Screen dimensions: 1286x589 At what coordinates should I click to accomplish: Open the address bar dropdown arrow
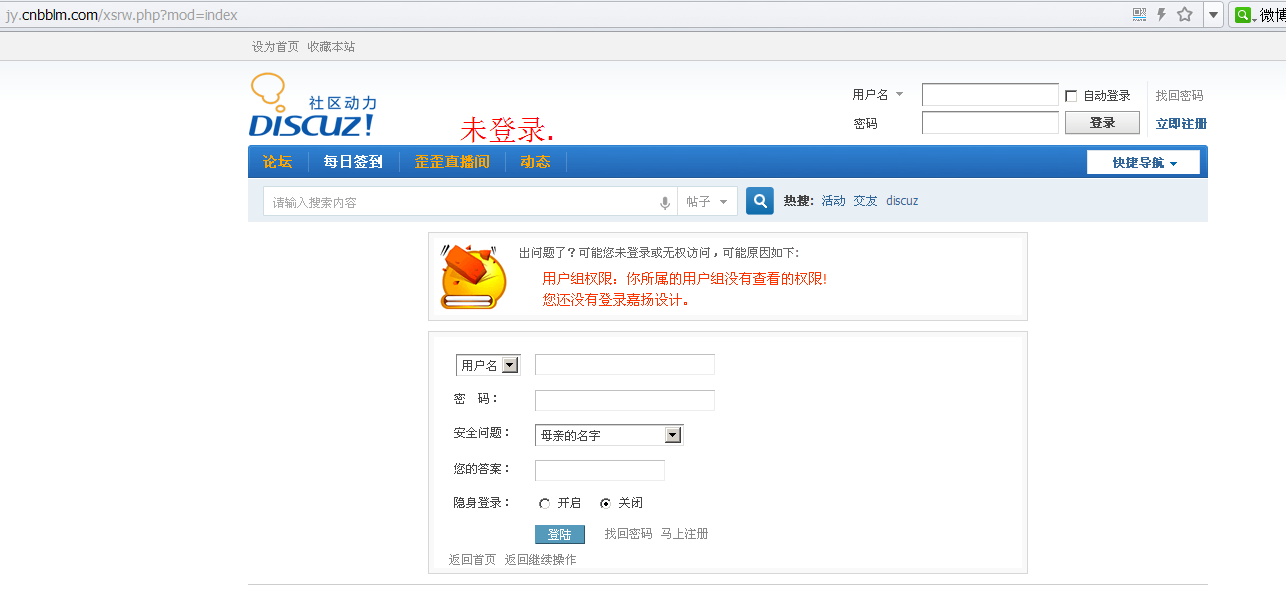(1213, 15)
